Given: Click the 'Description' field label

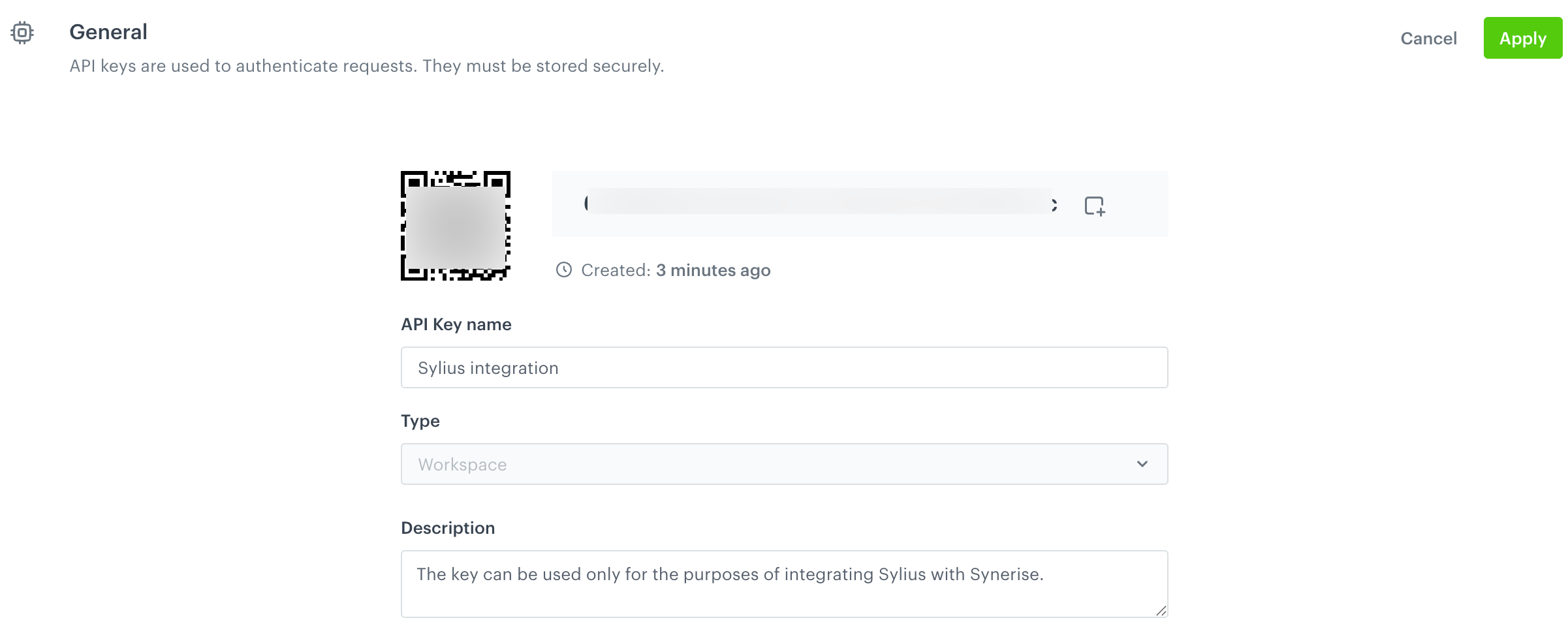Looking at the screenshot, I should pos(447,528).
